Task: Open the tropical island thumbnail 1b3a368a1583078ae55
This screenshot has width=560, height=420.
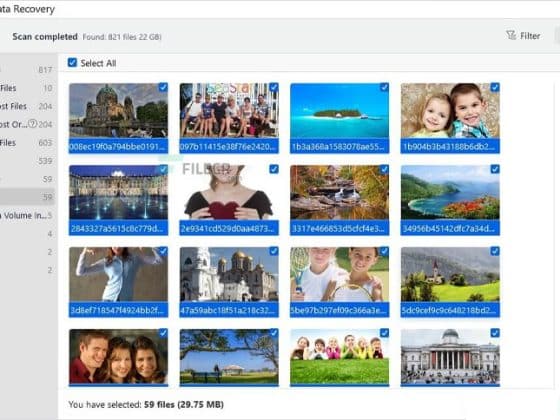Action: pyautogui.click(x=340, y=110)
